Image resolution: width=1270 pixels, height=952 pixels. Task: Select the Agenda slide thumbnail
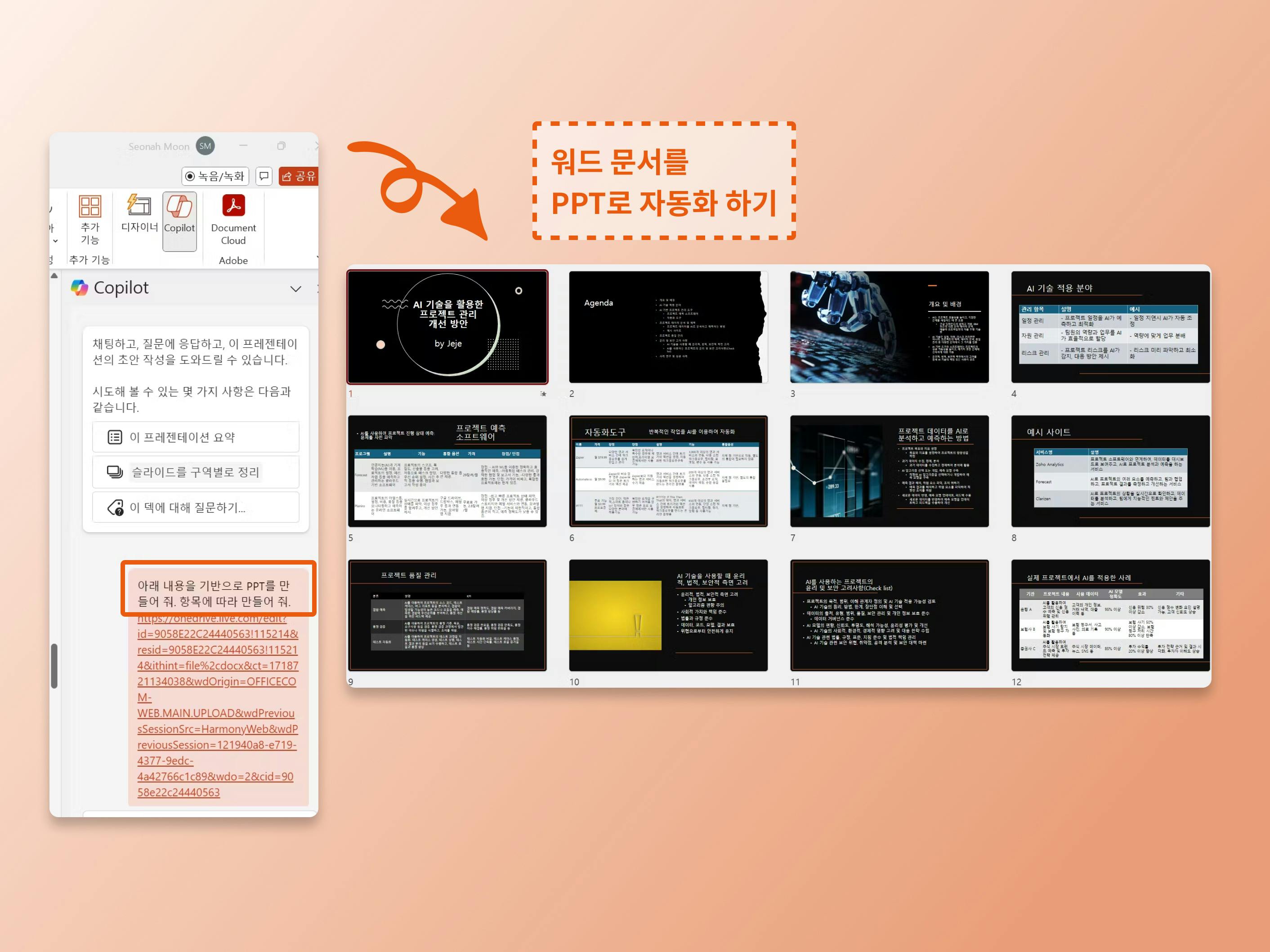668,326
